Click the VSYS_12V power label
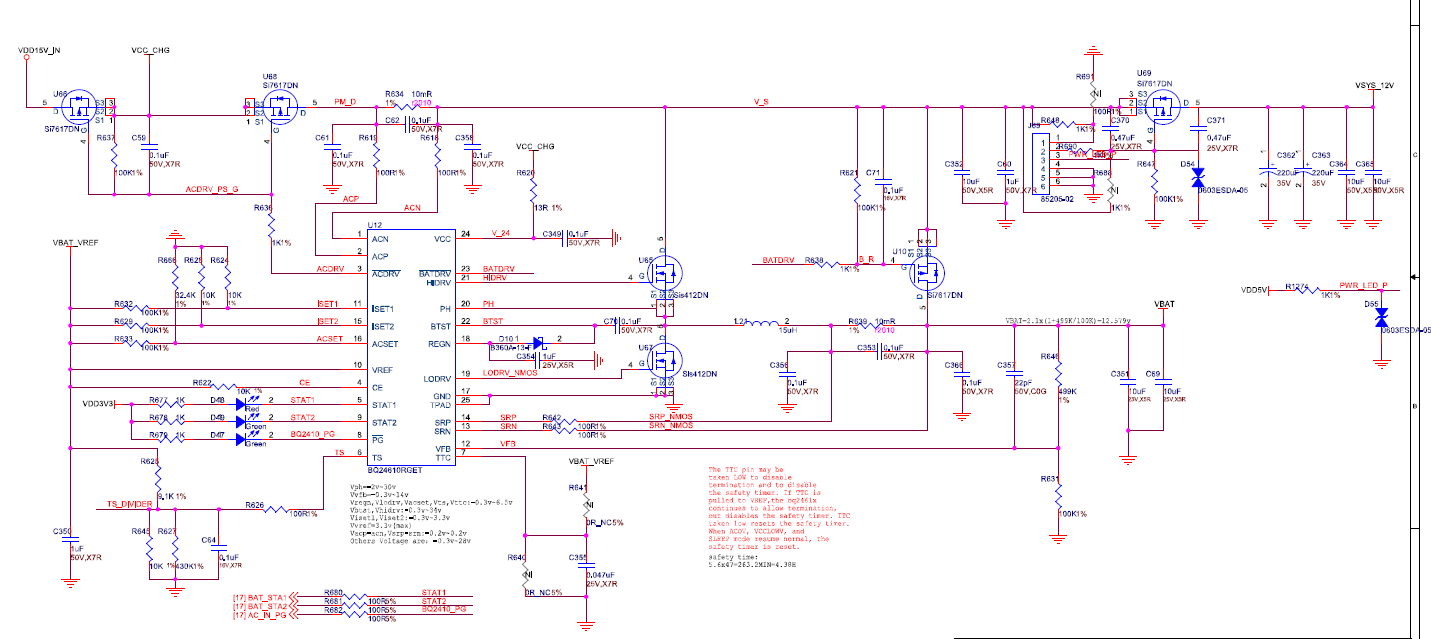Viewport: 1431px width, 639px height. (1374, 86)
